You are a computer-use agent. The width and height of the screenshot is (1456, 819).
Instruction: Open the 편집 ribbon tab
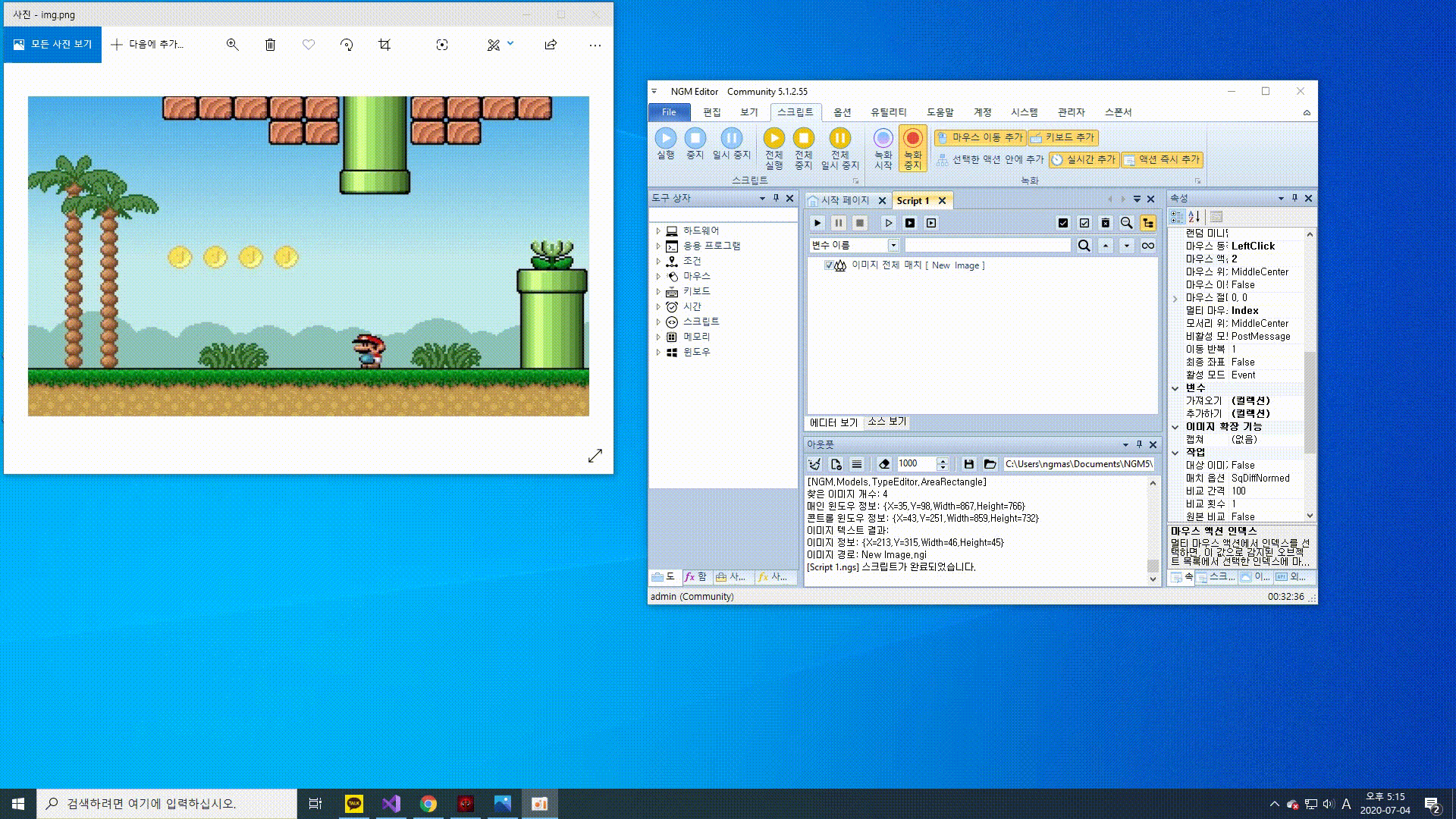coord(711,112)
